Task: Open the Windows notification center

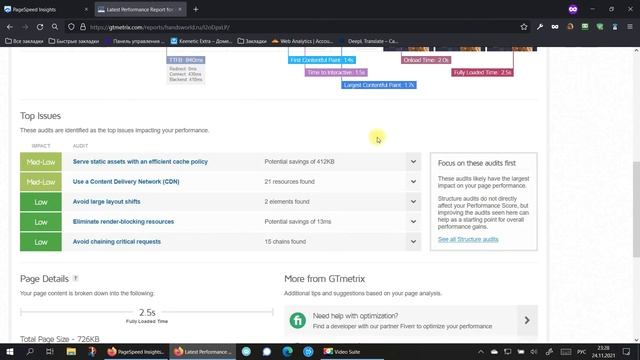Action: (627, 351)
